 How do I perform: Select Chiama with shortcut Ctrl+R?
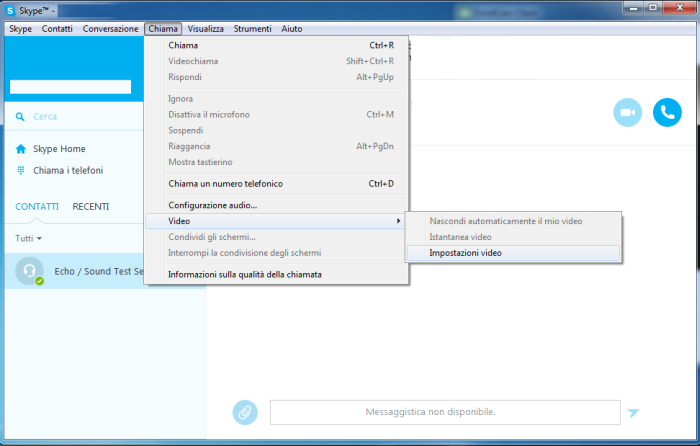[277, 45]
